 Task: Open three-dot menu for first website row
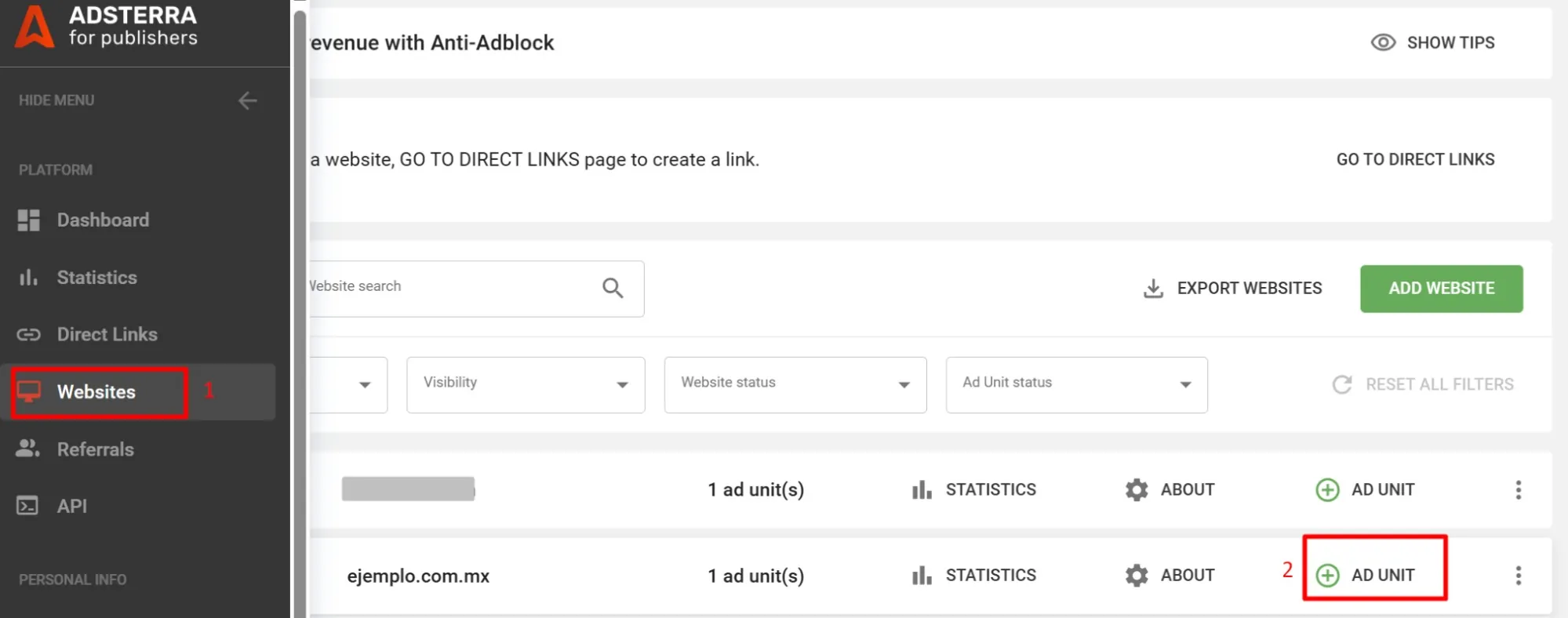coord(1518,490)
